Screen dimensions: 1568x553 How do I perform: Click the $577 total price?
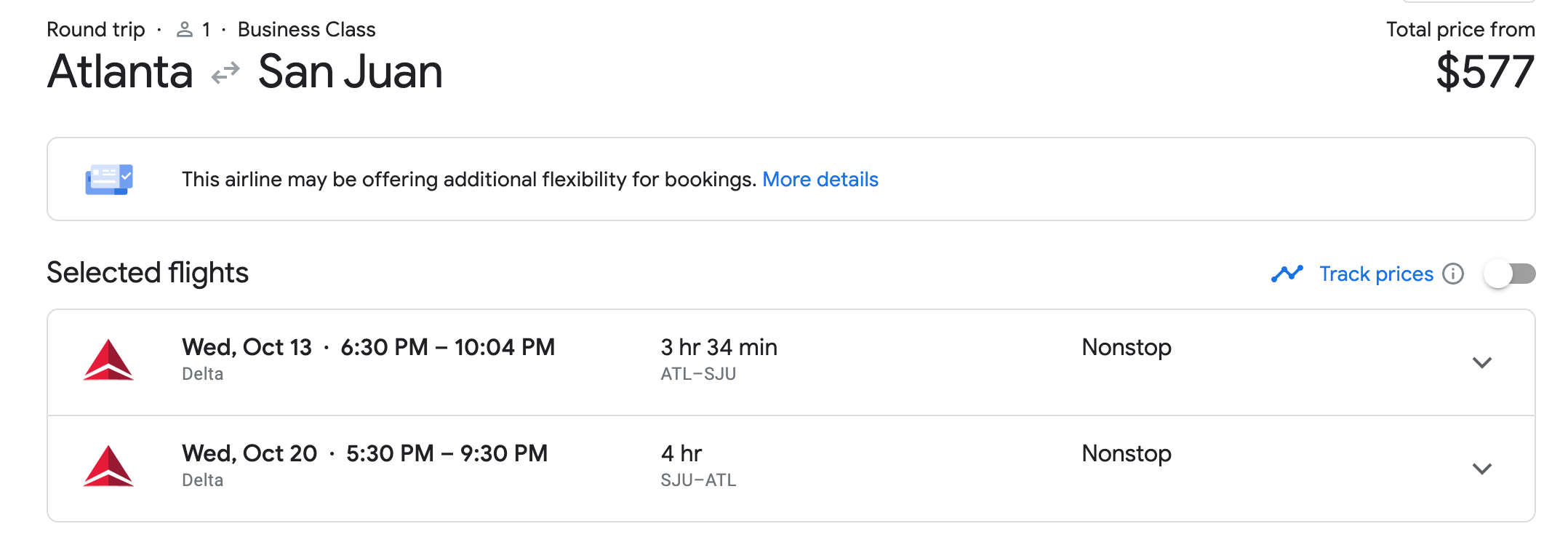(x=1484, y=71)
